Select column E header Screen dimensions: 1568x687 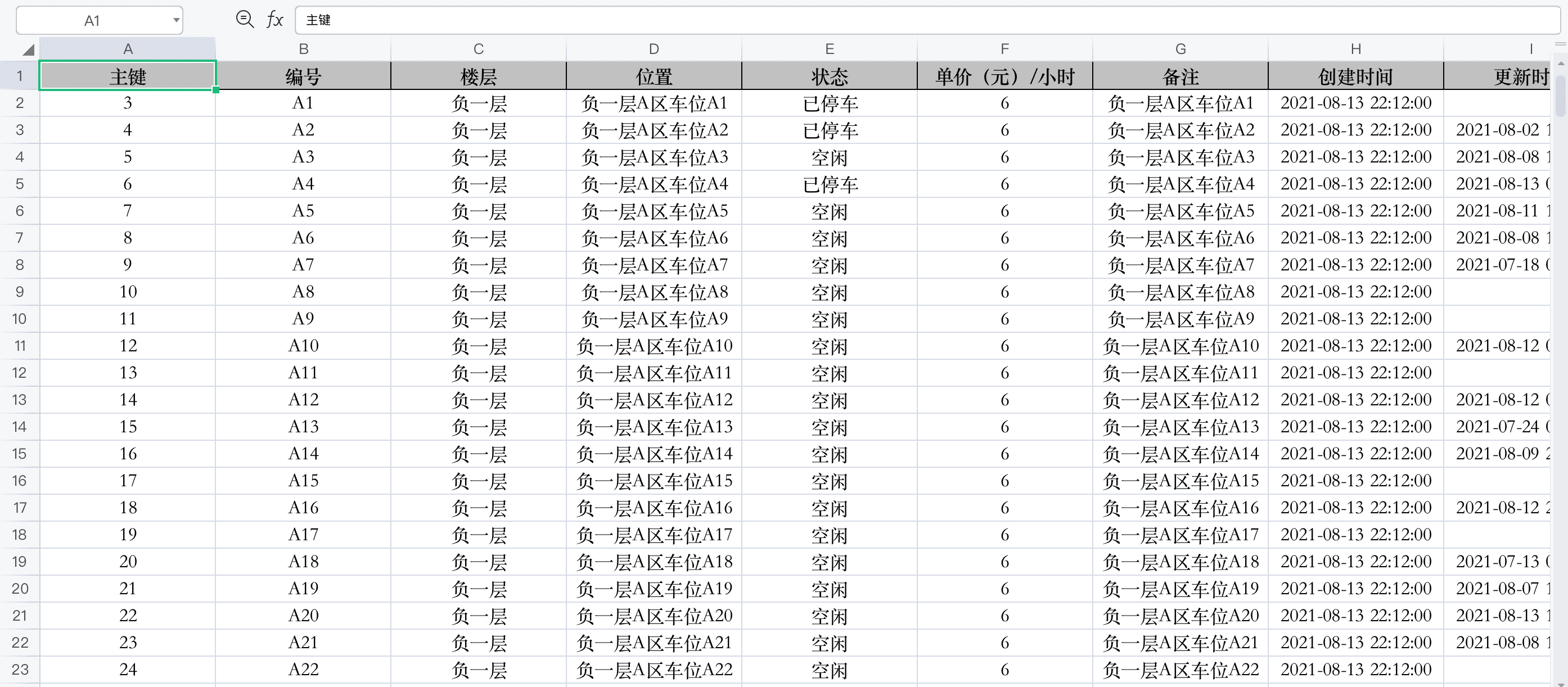pyautogui.click(x=829, y=49)
